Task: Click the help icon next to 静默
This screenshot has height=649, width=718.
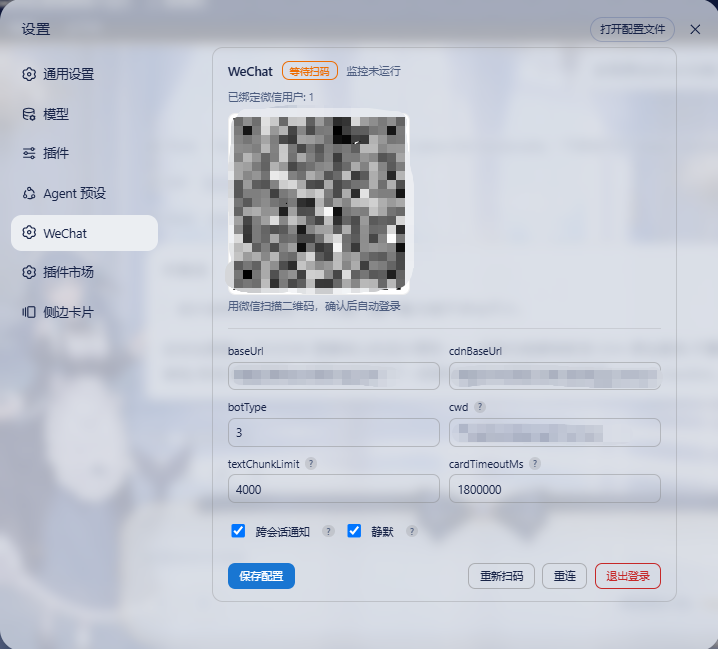Action: (412, 531)
